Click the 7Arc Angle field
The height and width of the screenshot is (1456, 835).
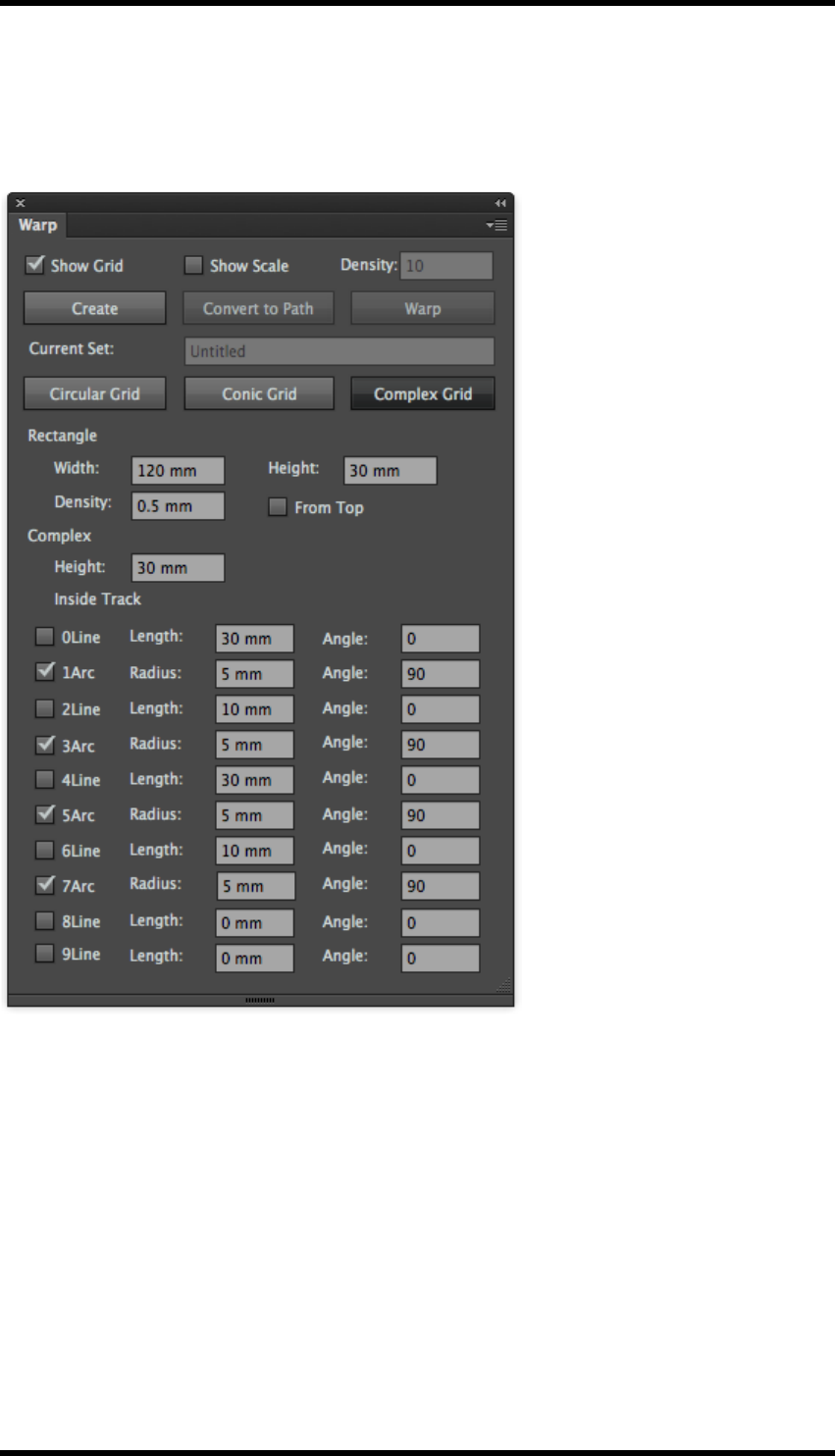pos(441,886)
